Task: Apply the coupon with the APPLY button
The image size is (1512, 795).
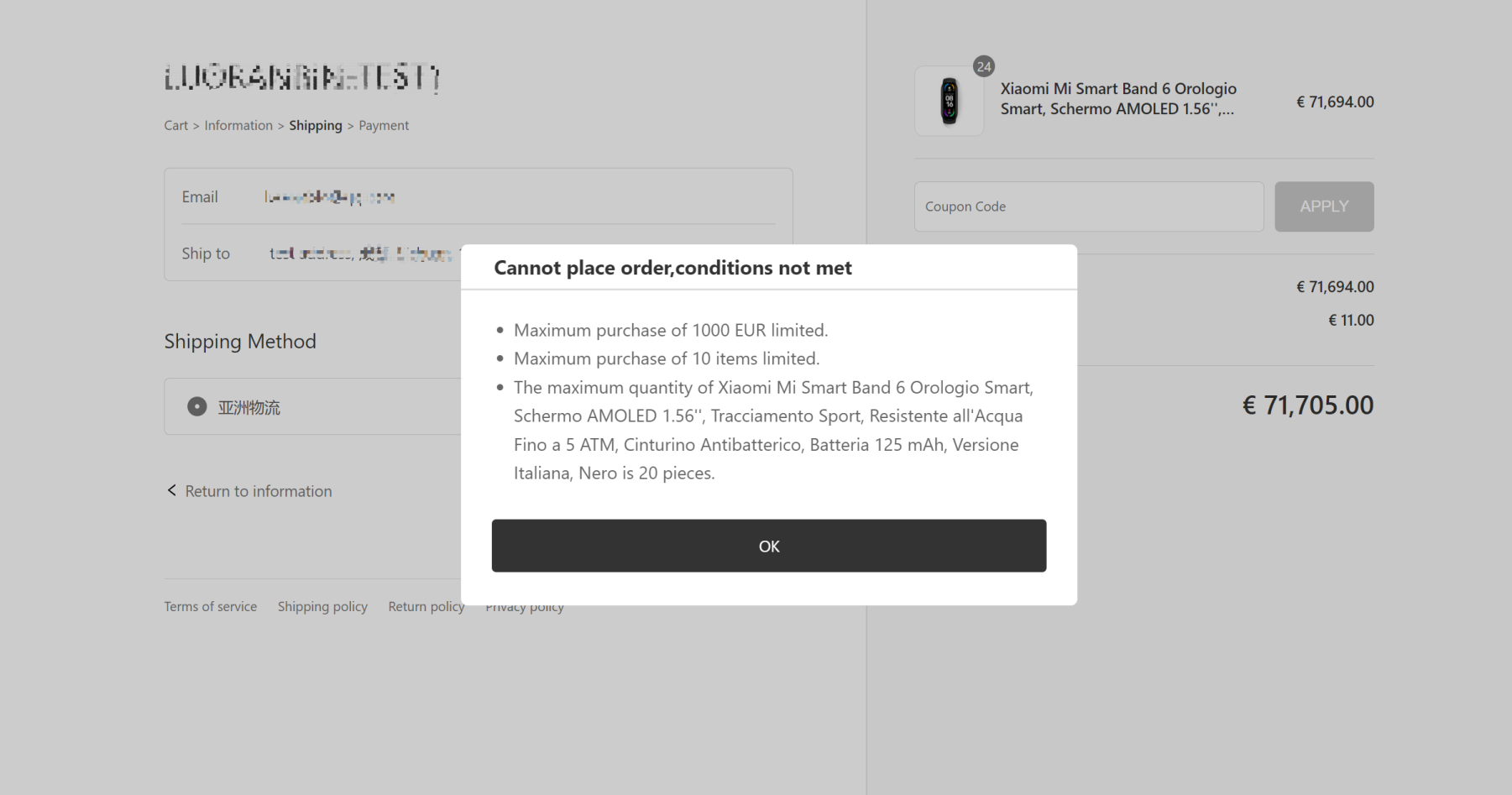Action: pos(1324,207)
